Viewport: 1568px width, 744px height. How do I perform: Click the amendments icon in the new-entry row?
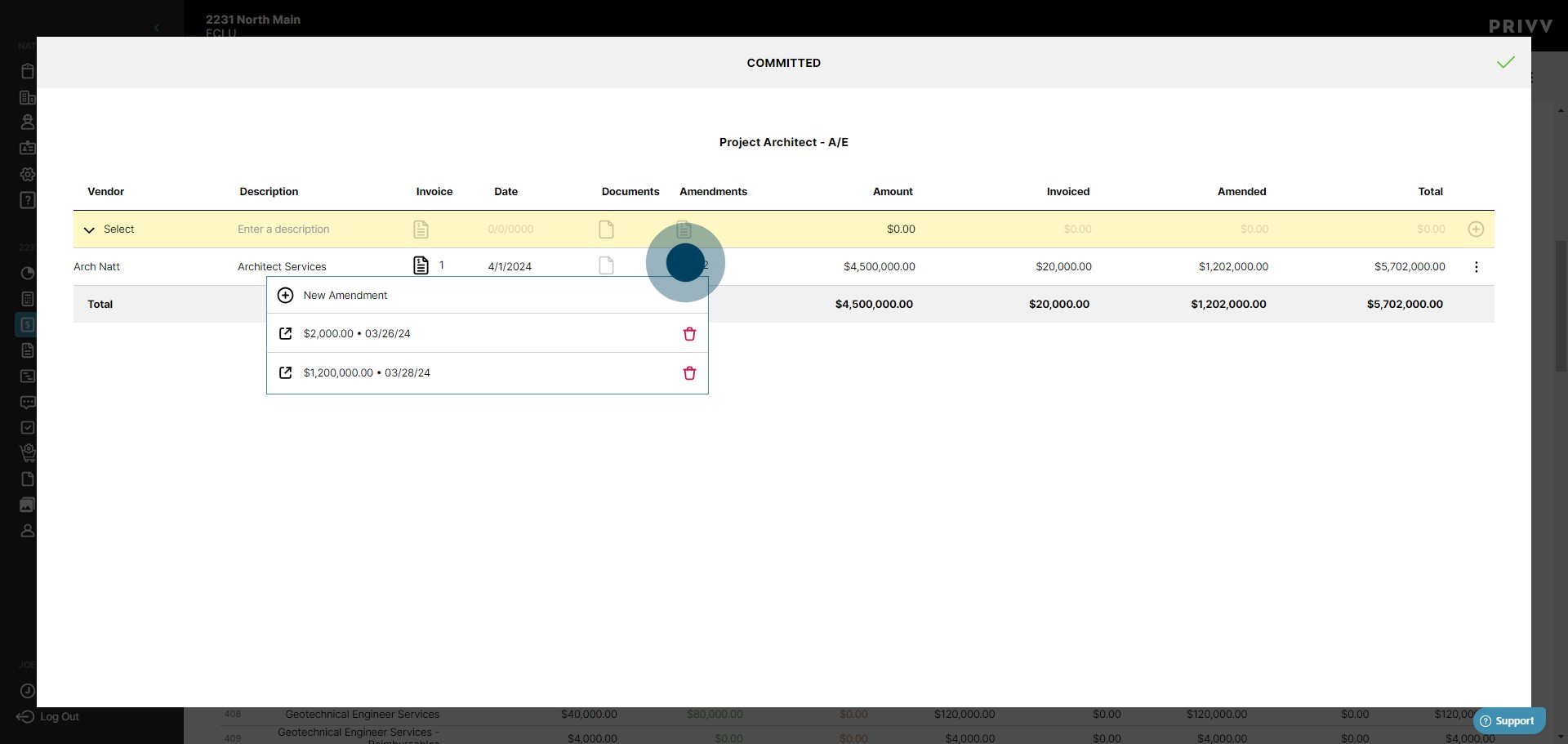(x=684, y=229)
